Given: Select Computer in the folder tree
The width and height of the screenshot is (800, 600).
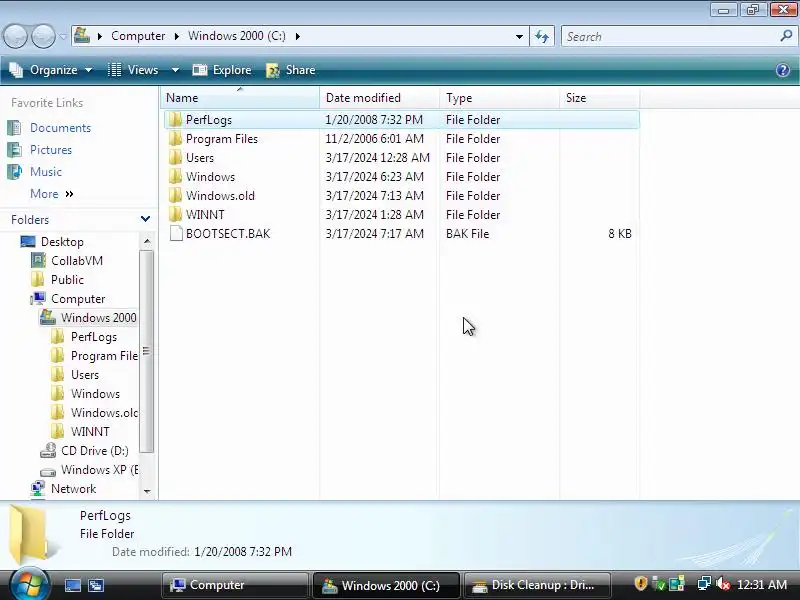Looking at the screenshot, I should tap(78, 299).
